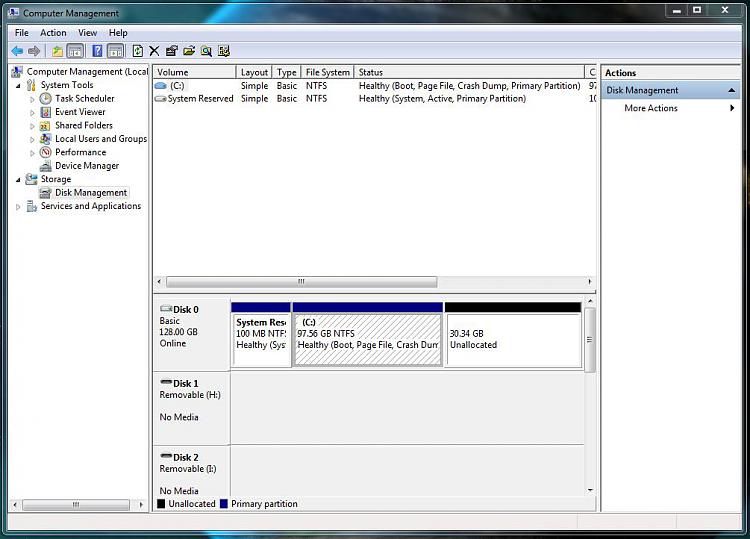This screenshot has width=750, height=539.
Task: Click the Performance icon in tree
Action: point(45,152)
